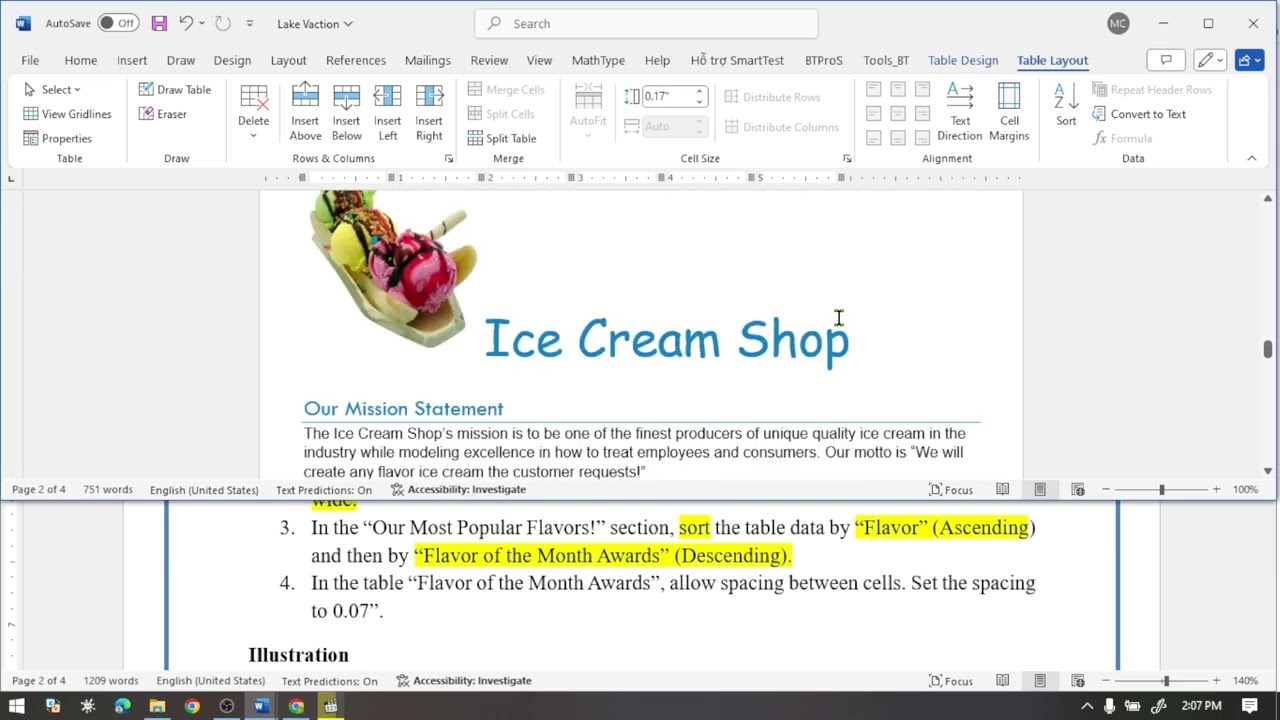Screen dimensions: 1280x720
Task: Click into the Search box
Action: pyautogui.click(x=647, y=23)
